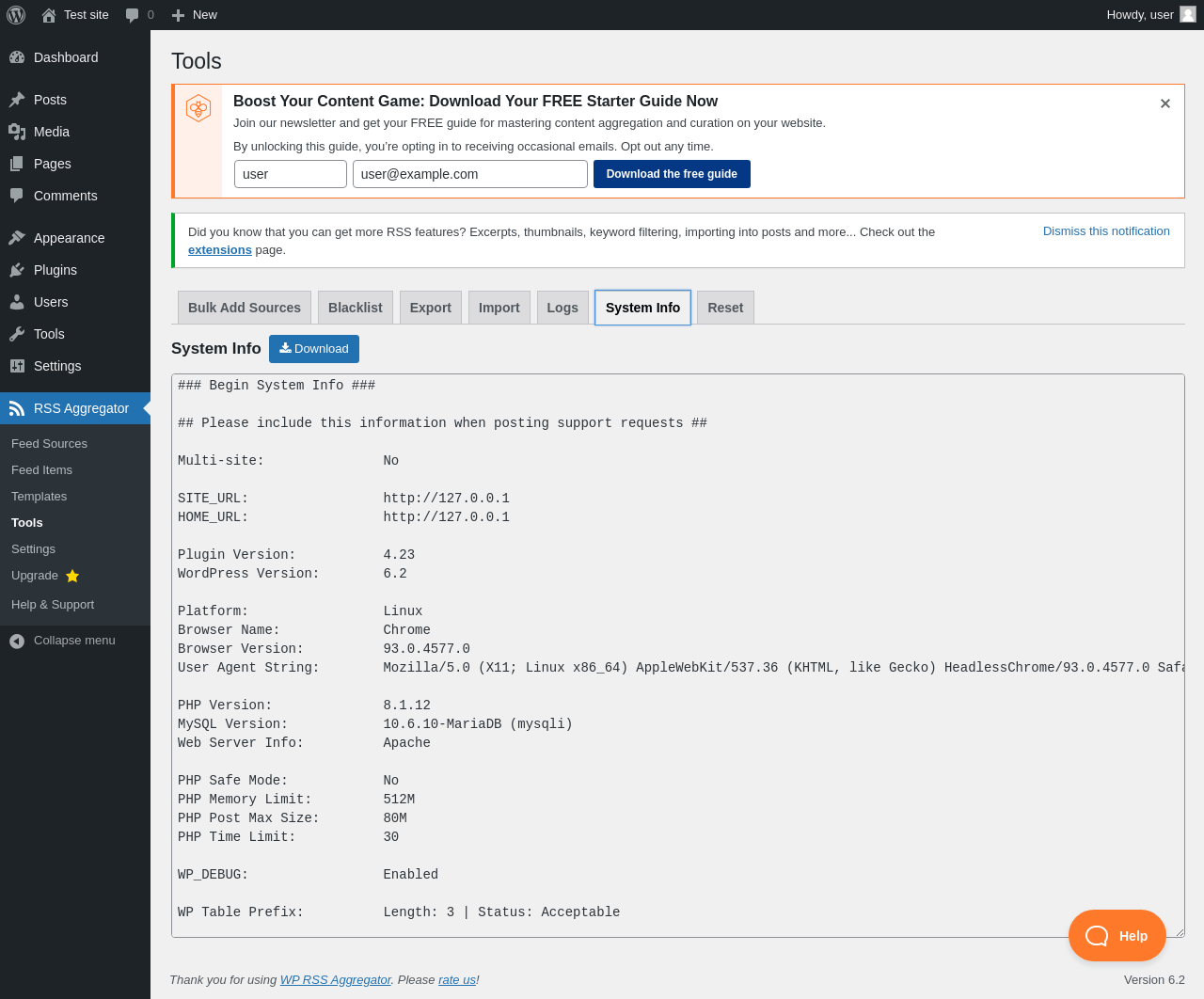This screenshot has height=999, width=1204.
Task: Click the RSS Aggregator feed icon
Action: click(x=17, y=408)
